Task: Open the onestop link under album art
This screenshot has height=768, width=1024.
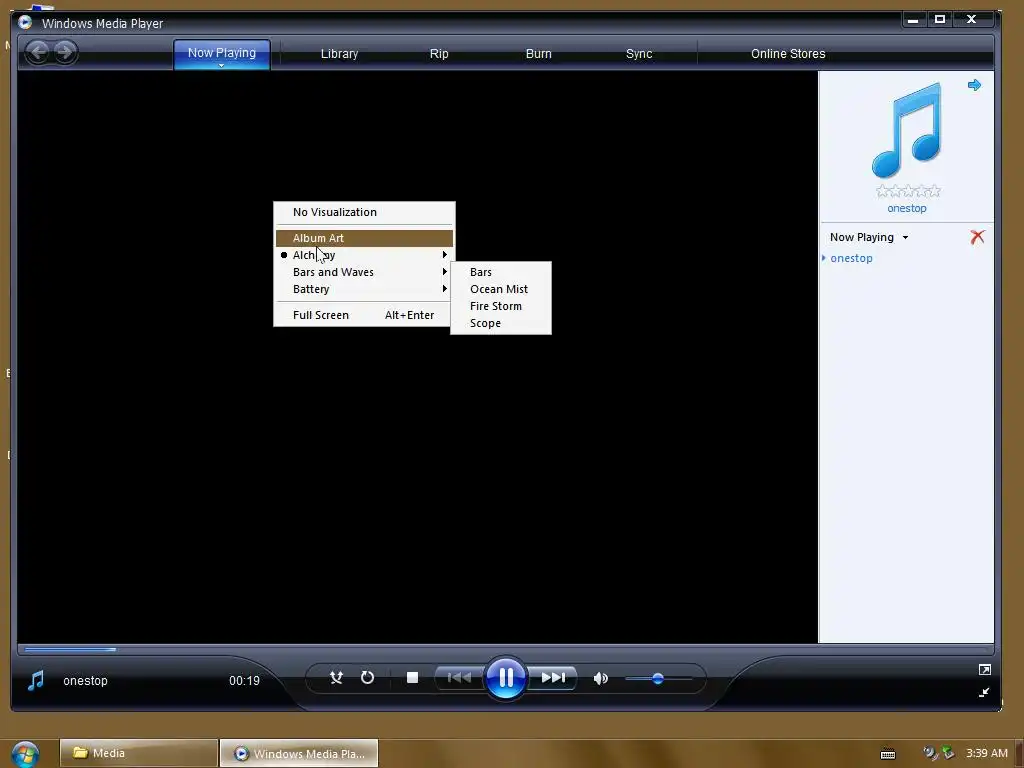Action: click(x=906, y=208)
